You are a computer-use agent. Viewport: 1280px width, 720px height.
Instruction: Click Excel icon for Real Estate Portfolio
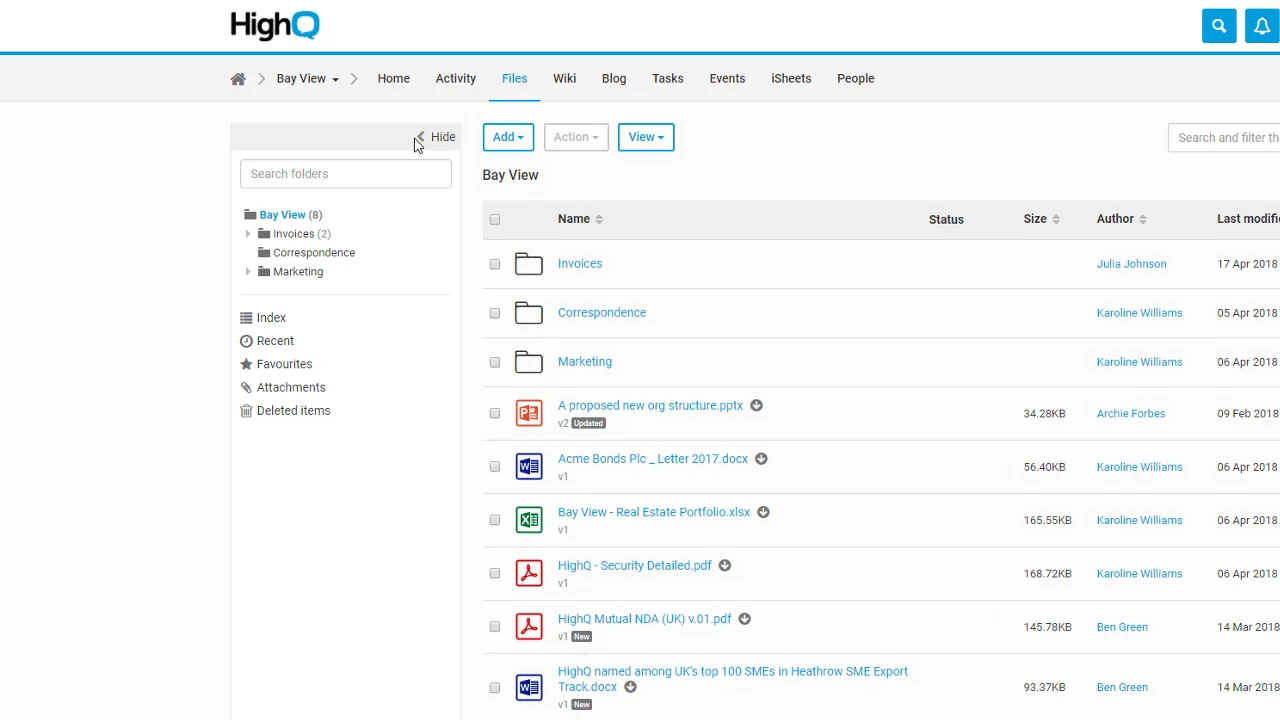[x=529, y=520]
